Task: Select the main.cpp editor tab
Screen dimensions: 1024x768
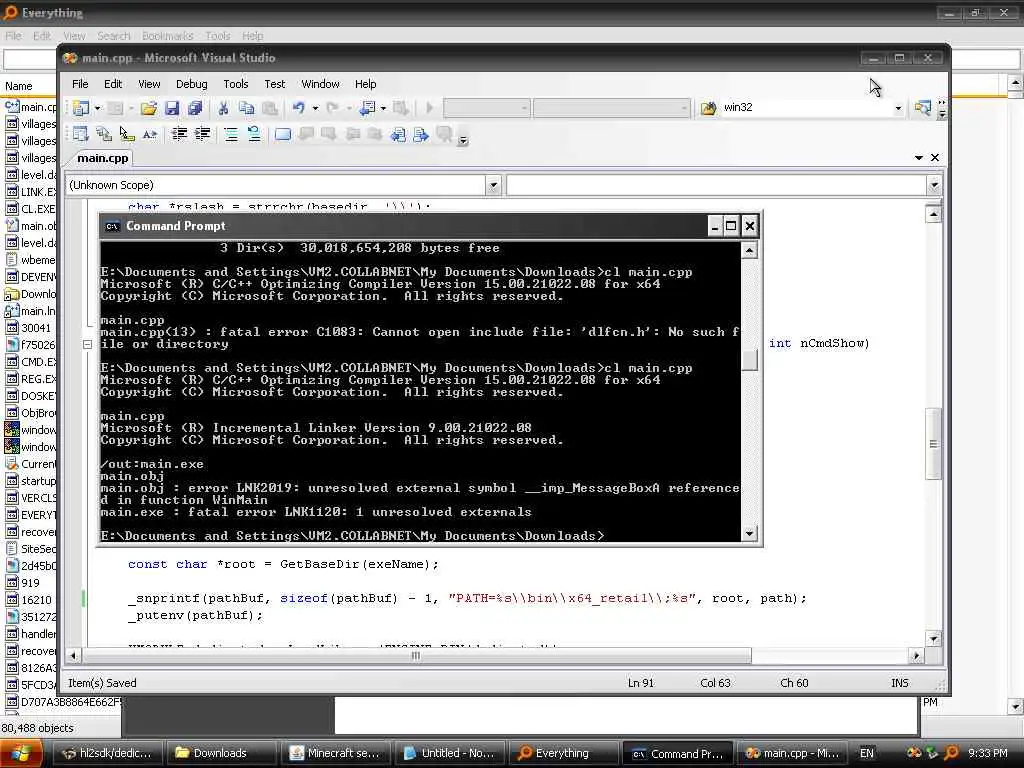Action: pos(103,158)
